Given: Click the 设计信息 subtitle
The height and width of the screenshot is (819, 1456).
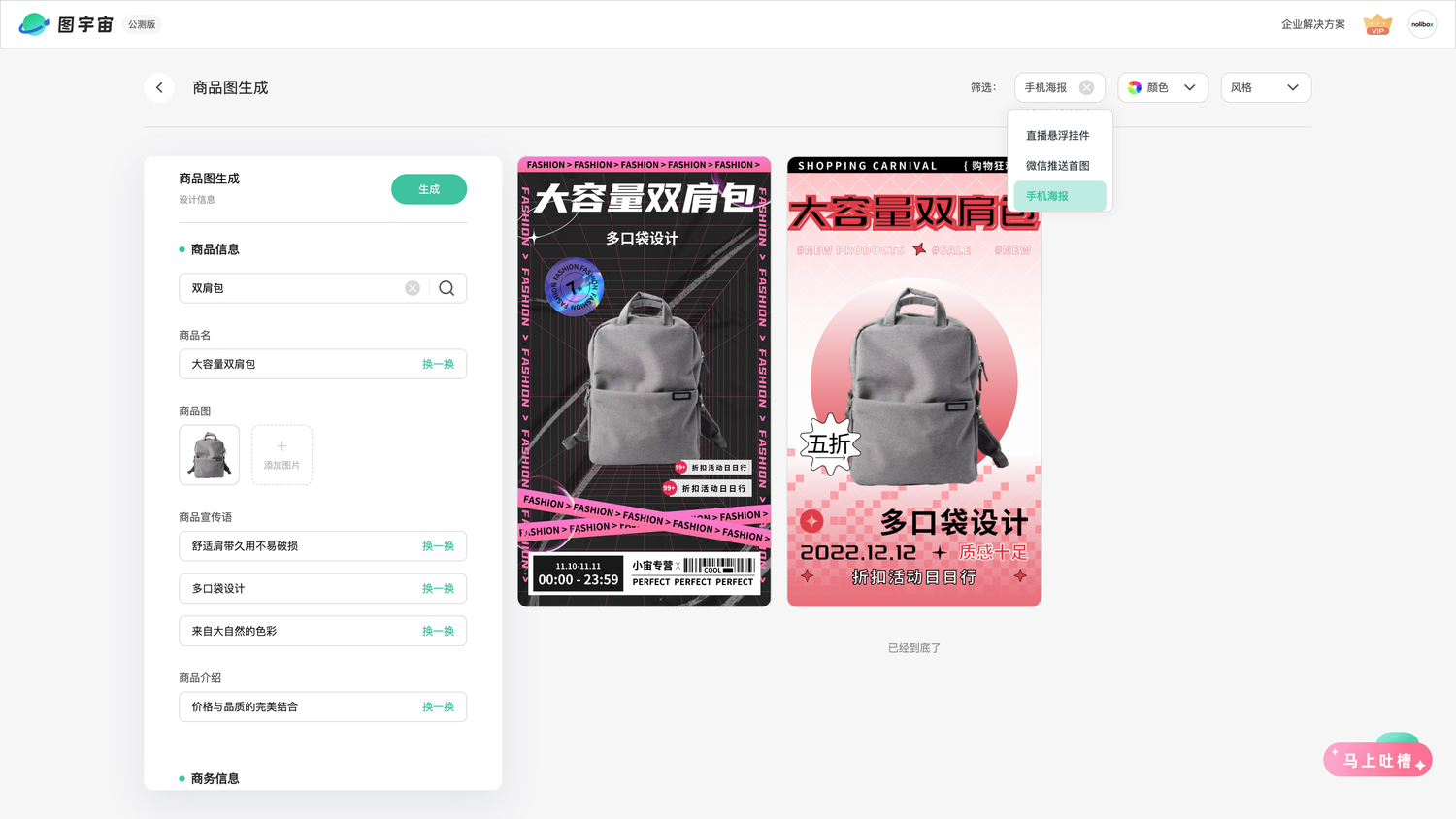Looking at the screenshot, I should click(x=197, y=200).
